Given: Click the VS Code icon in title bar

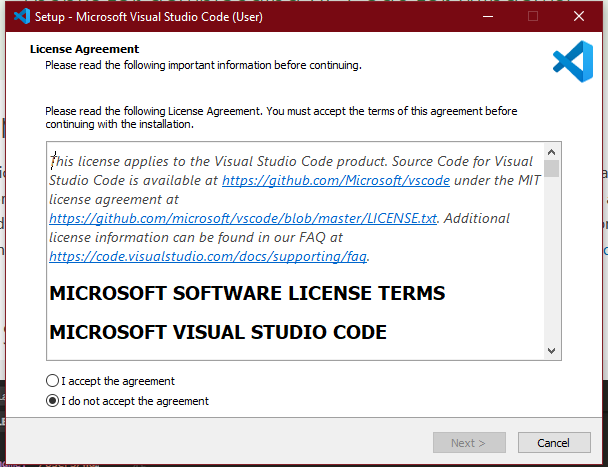Looking at the screenshot, I should (22, 16).
